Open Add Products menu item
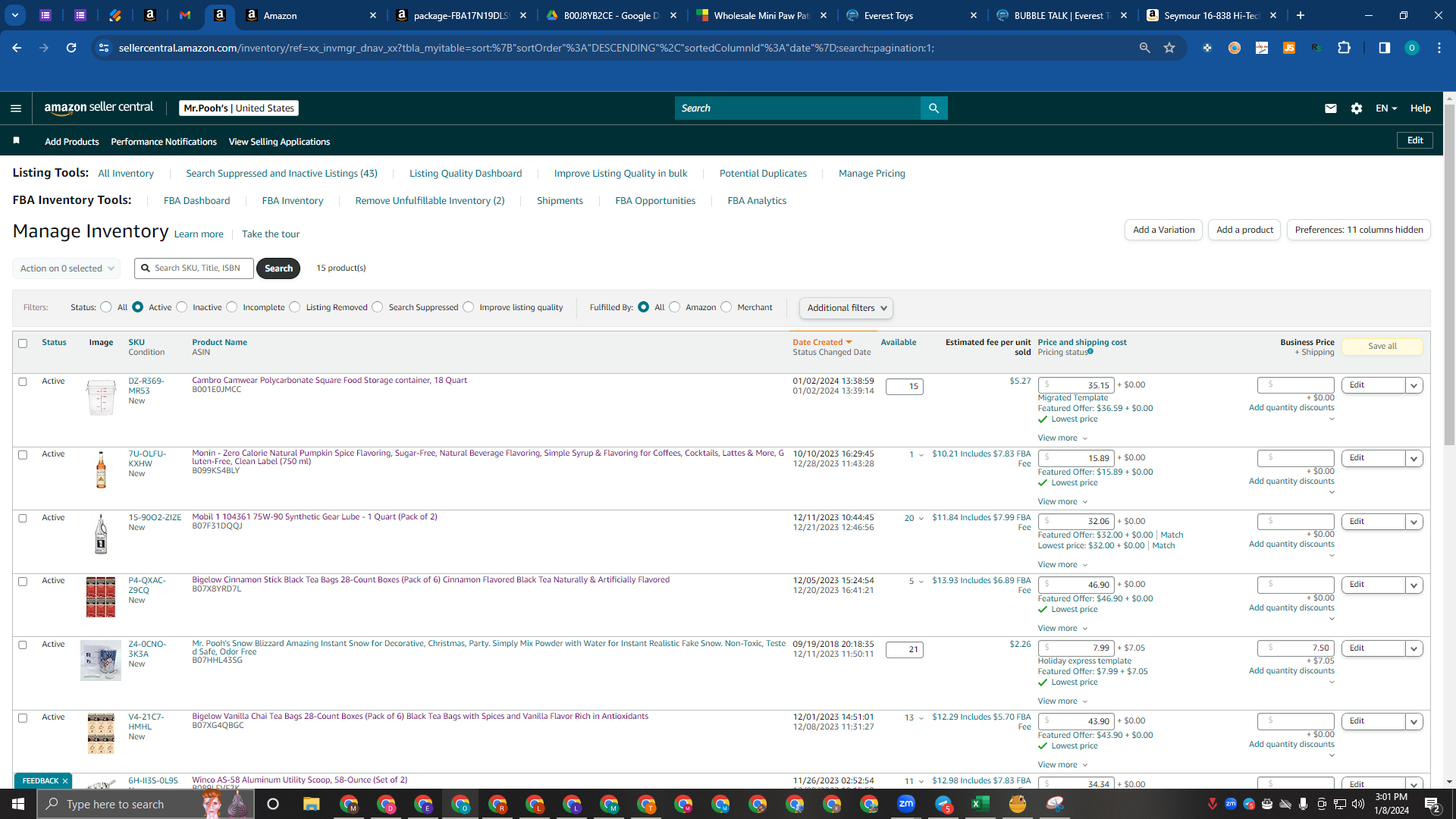The height and width of the screenshot is (819, 1456). click(x=71, y=142)
